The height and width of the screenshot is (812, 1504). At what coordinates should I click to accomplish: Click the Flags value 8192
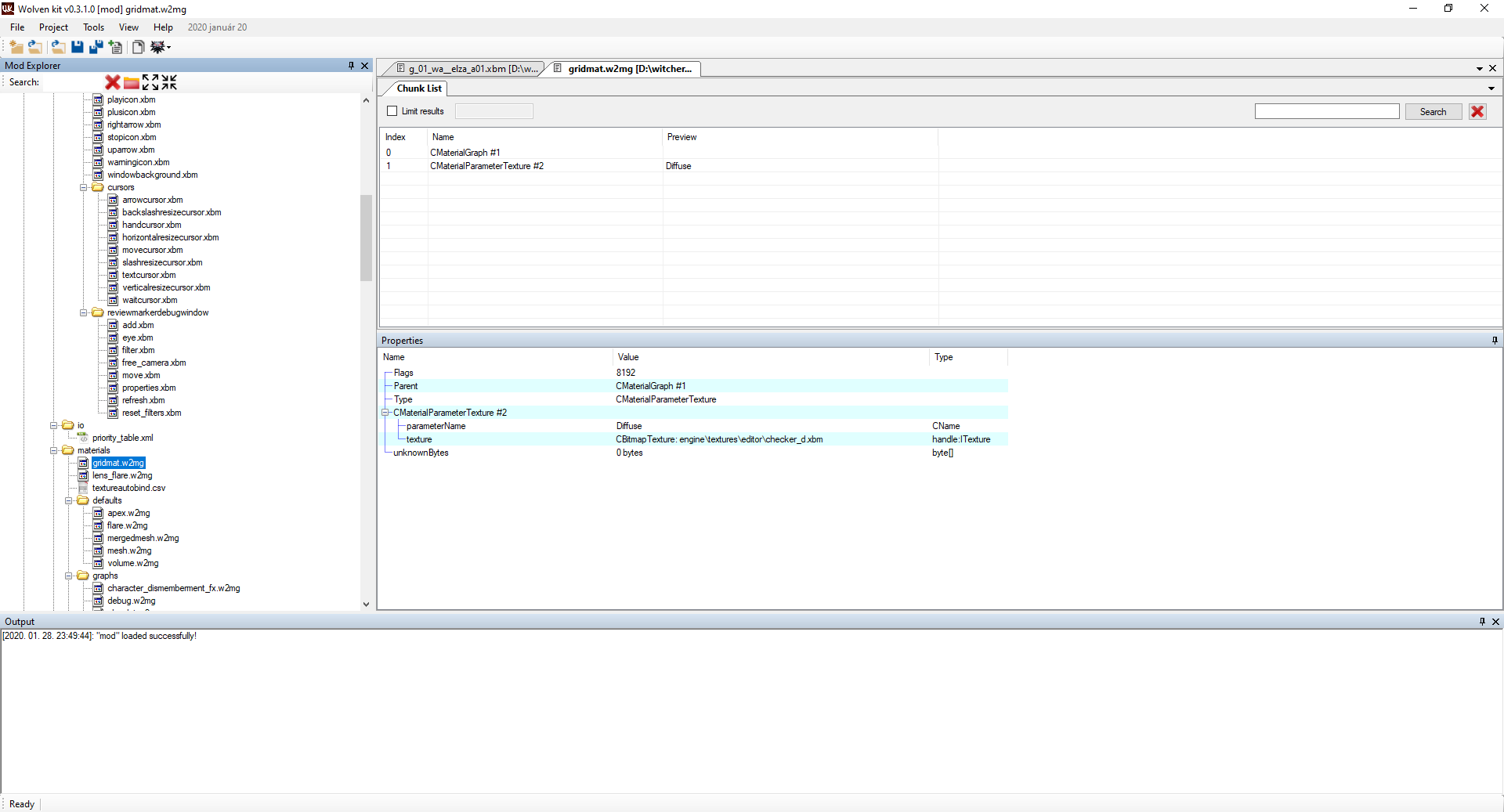[626, 374]
